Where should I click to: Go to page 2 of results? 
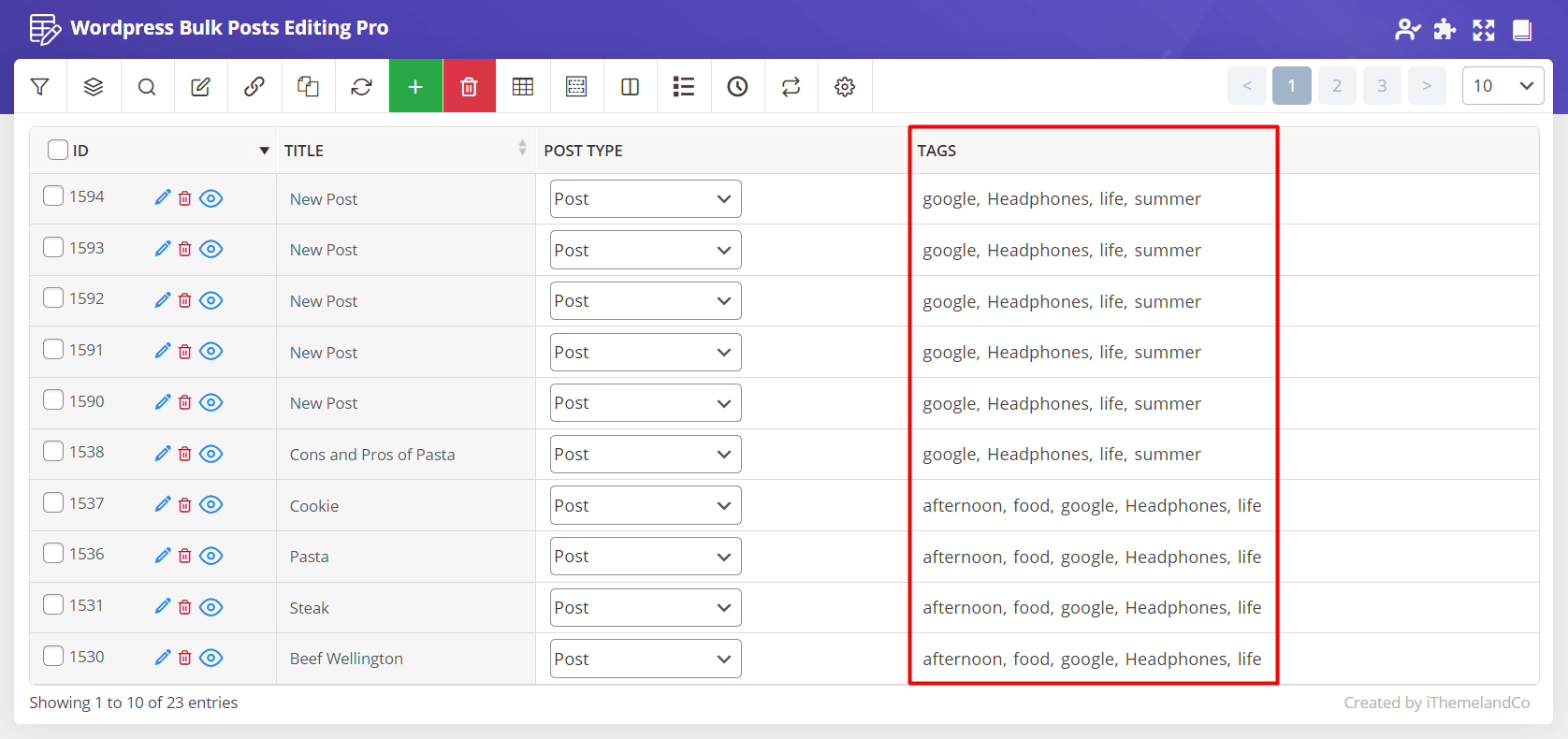(1337, 86)
